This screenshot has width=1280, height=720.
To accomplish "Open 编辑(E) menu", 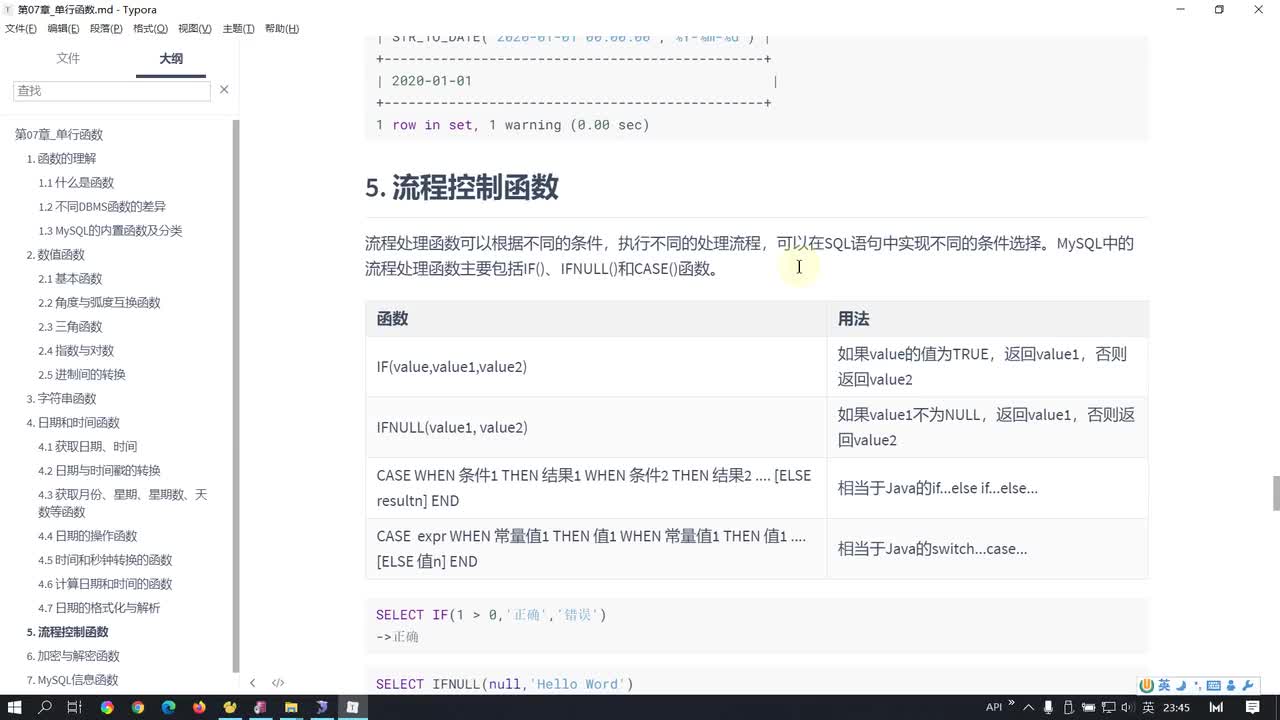I will pyautogui.click(x=64, y=29).
